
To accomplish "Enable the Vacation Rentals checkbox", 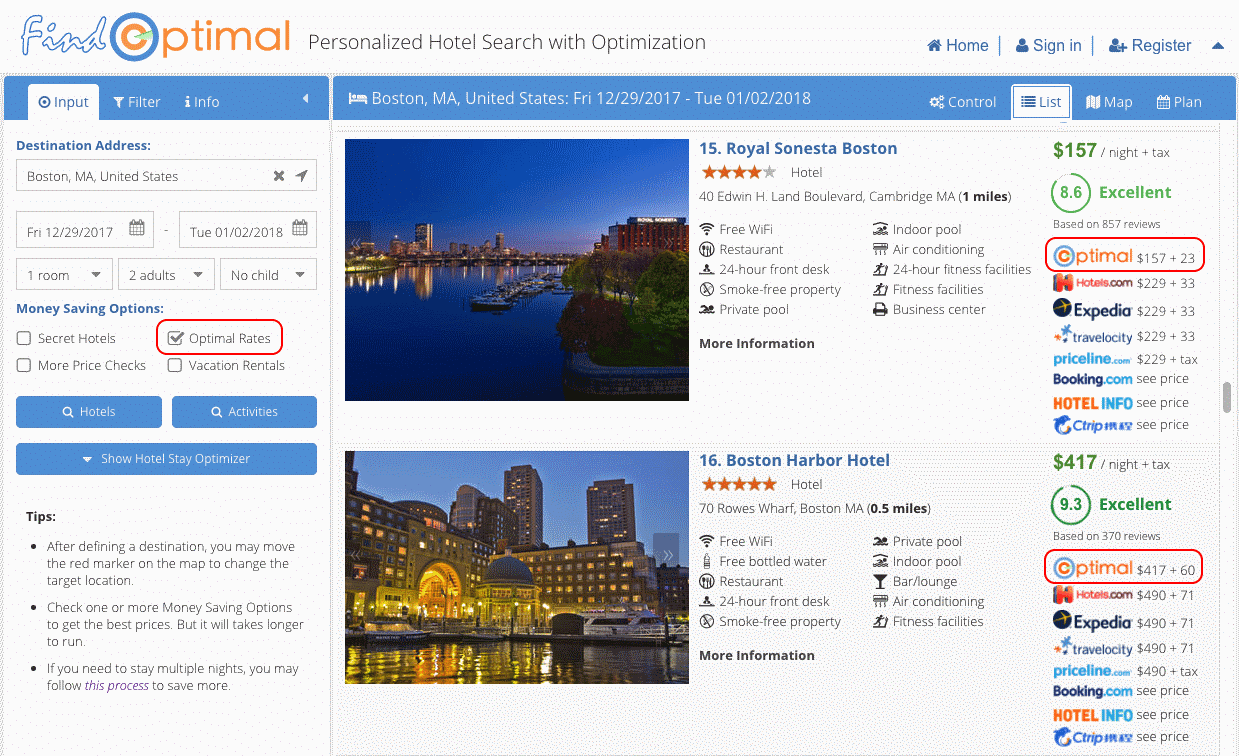I will click(x=175, y=365).
